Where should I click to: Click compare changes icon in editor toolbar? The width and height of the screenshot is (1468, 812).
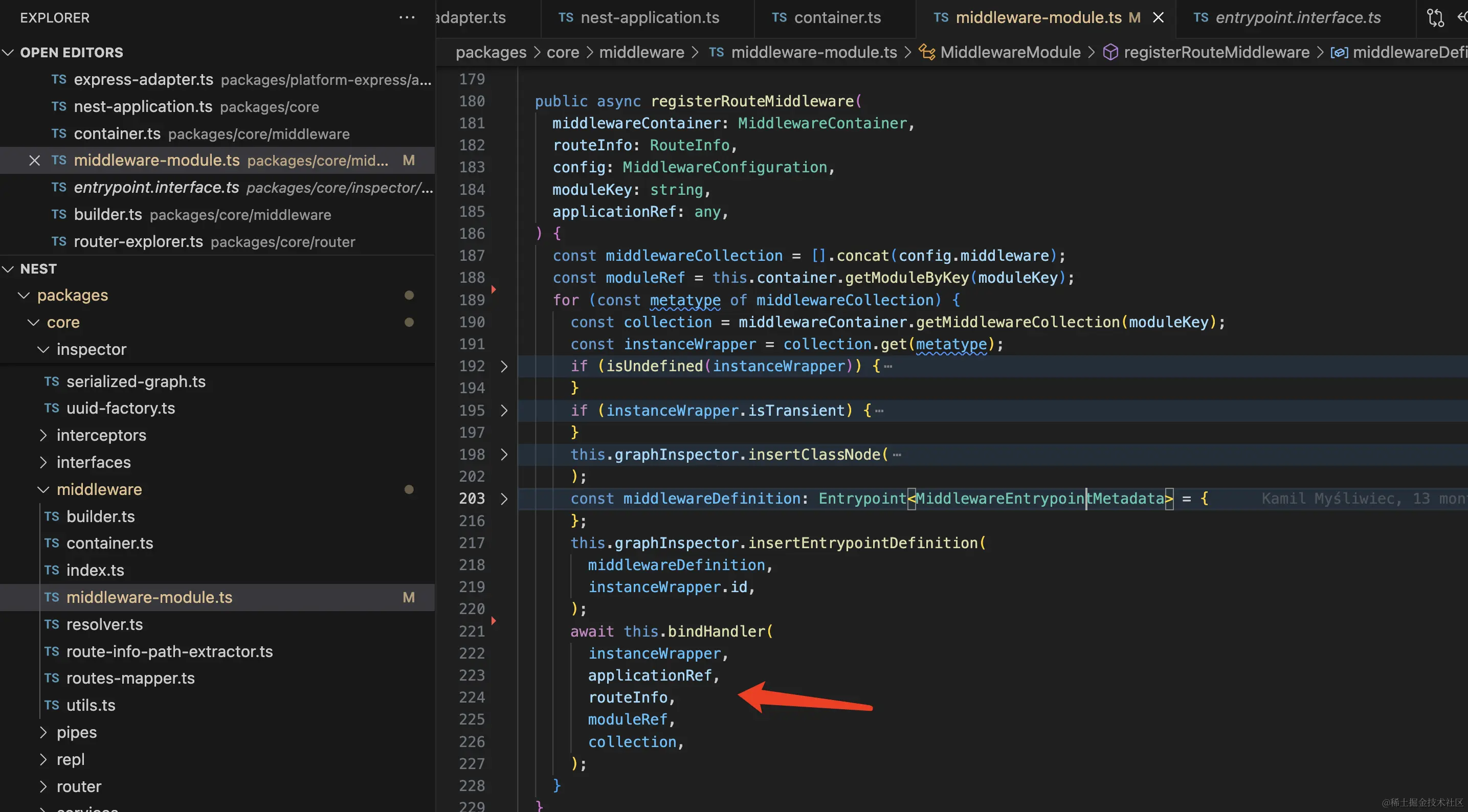point(1435,18)
